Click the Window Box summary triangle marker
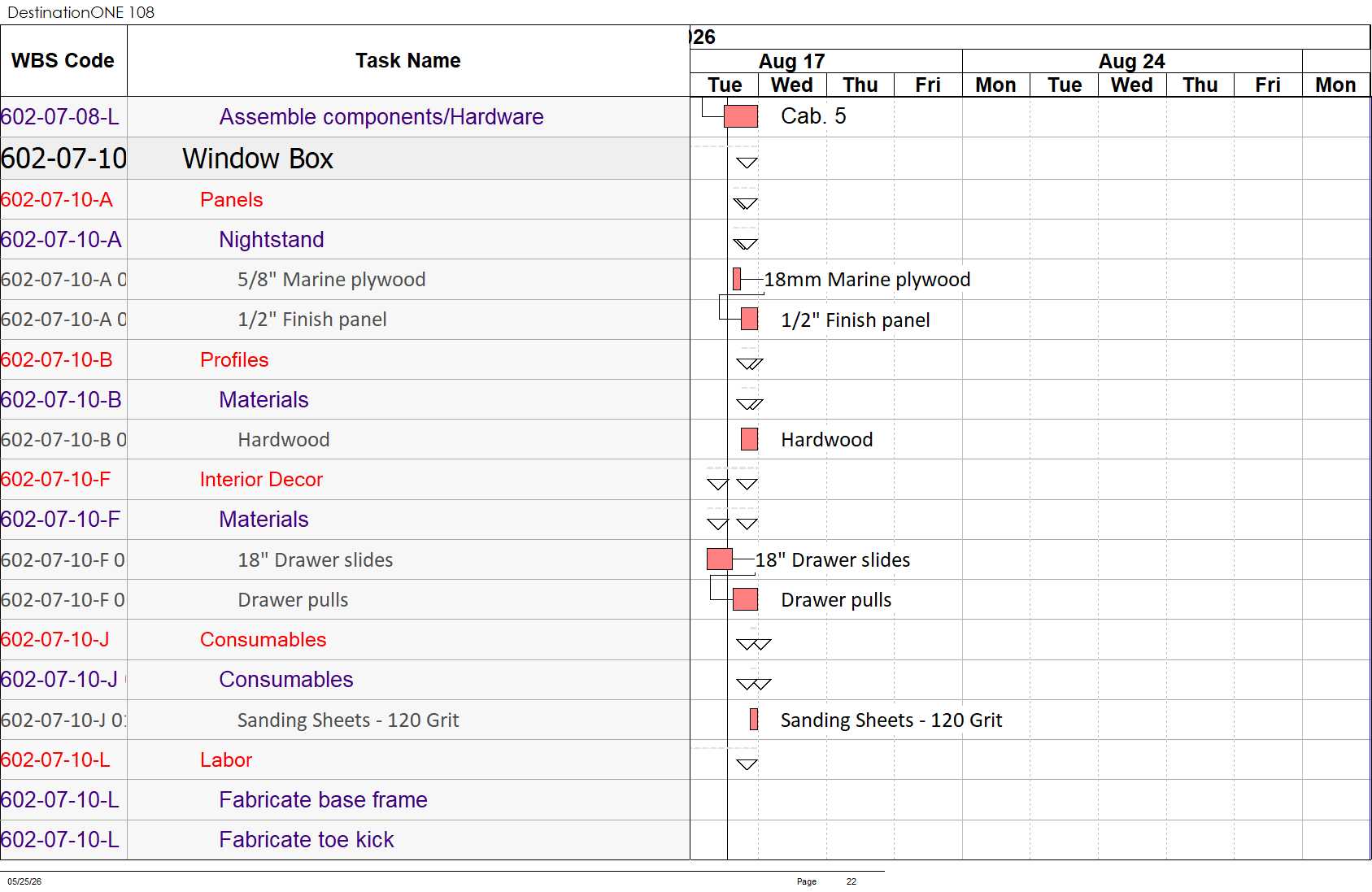Viewport: 1372px width, 892px height. (x=747, y=163)
